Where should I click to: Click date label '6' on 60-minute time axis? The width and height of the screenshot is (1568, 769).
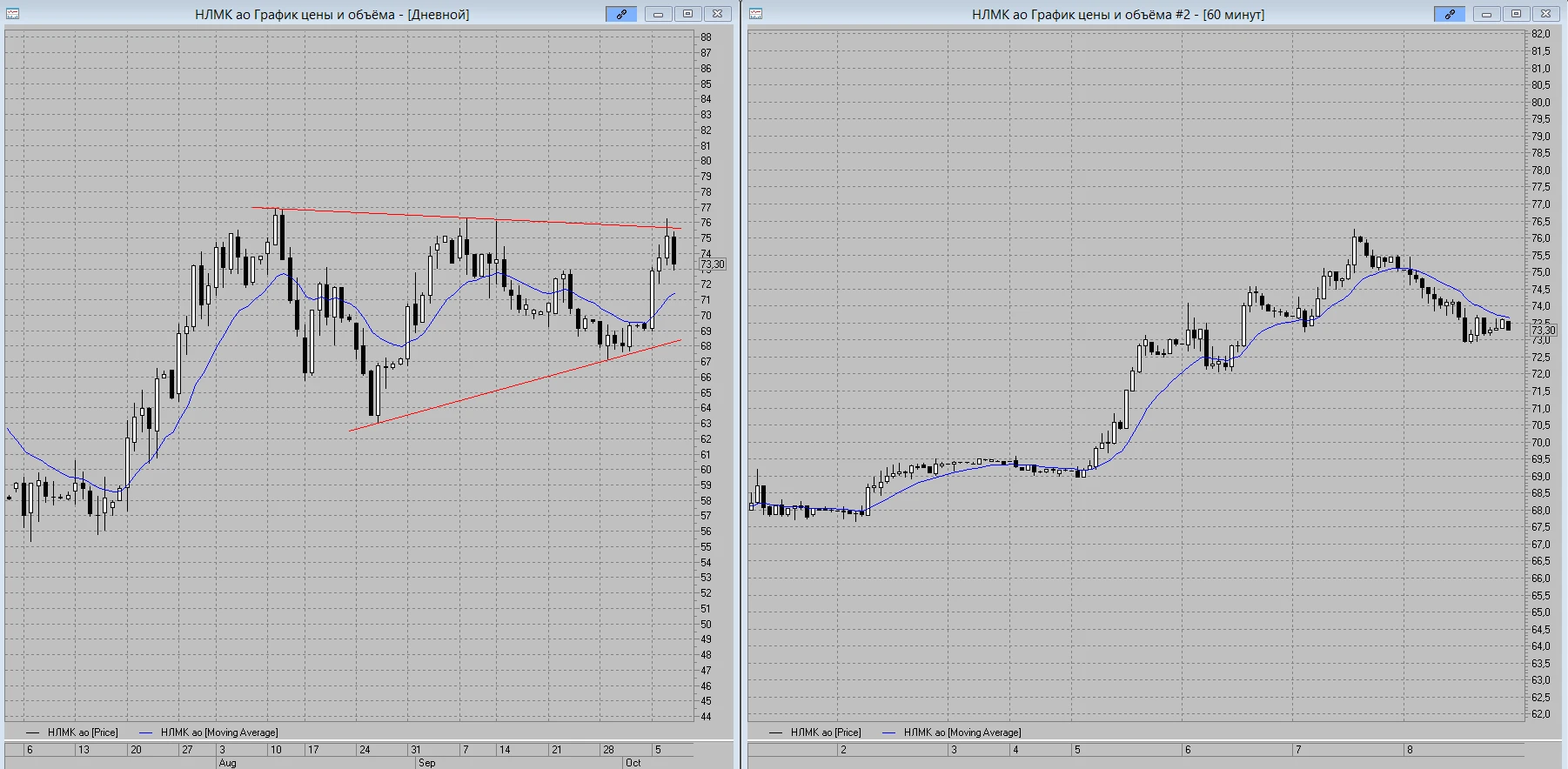click(x=1188, y=750)
